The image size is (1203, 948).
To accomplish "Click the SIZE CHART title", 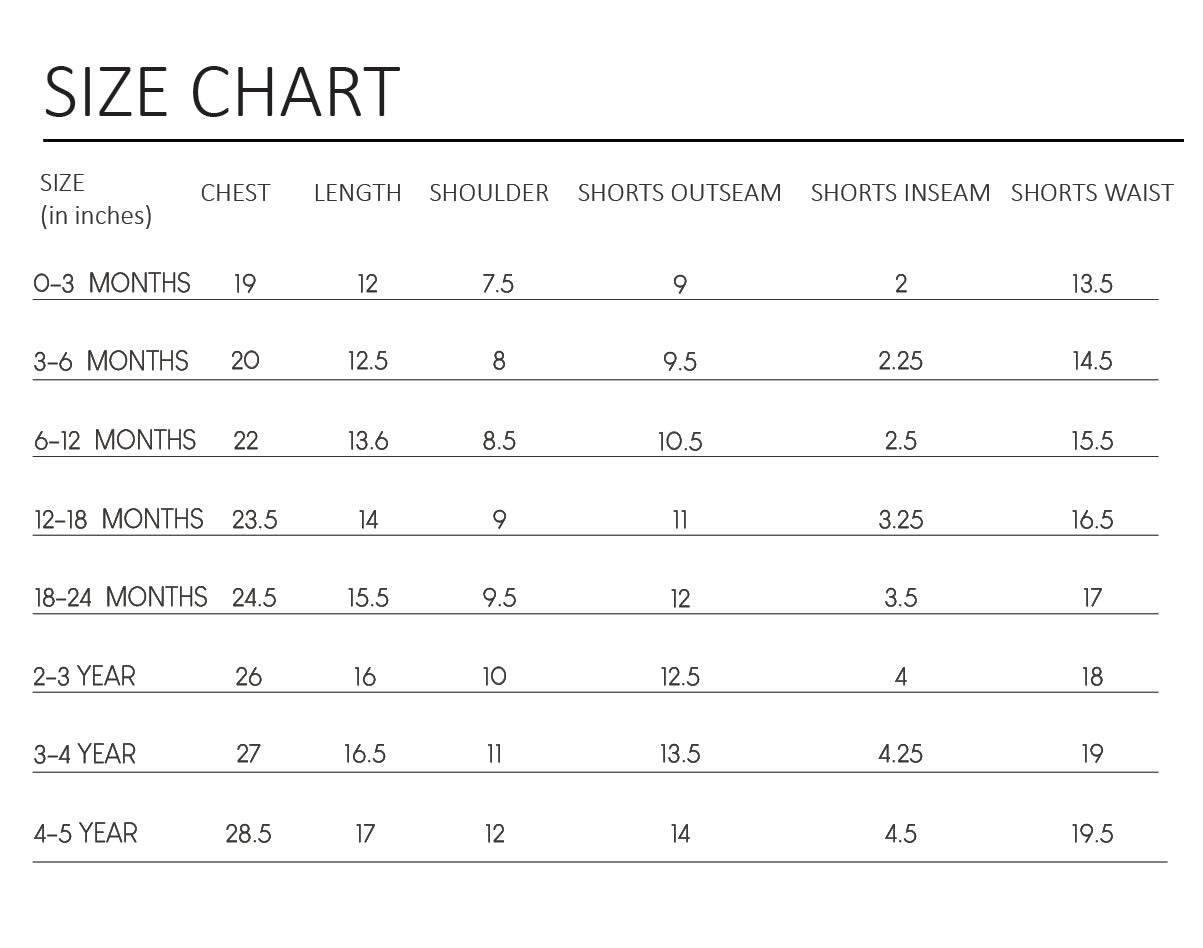I will (x=222, y=92).
